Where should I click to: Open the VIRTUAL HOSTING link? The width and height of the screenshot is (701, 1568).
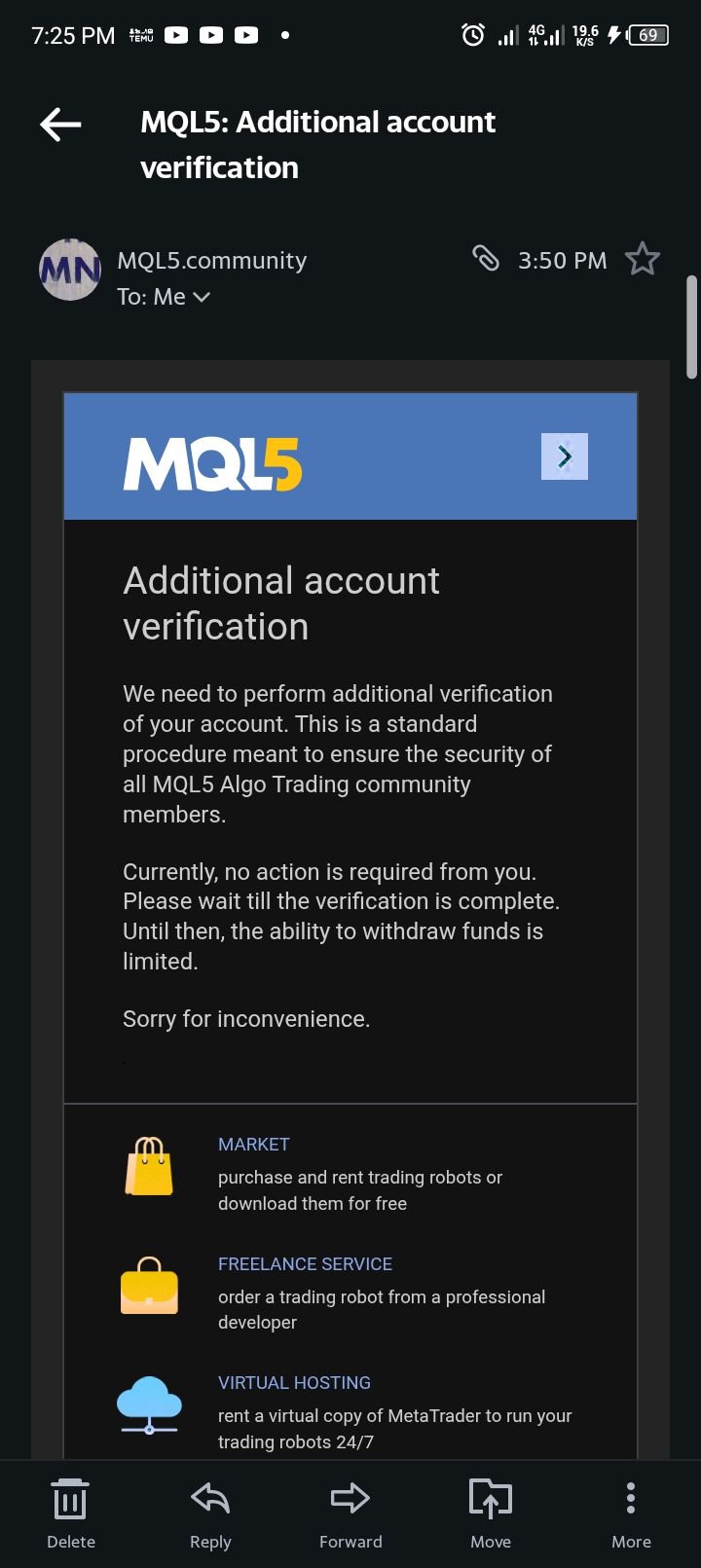coord(294,1383)
